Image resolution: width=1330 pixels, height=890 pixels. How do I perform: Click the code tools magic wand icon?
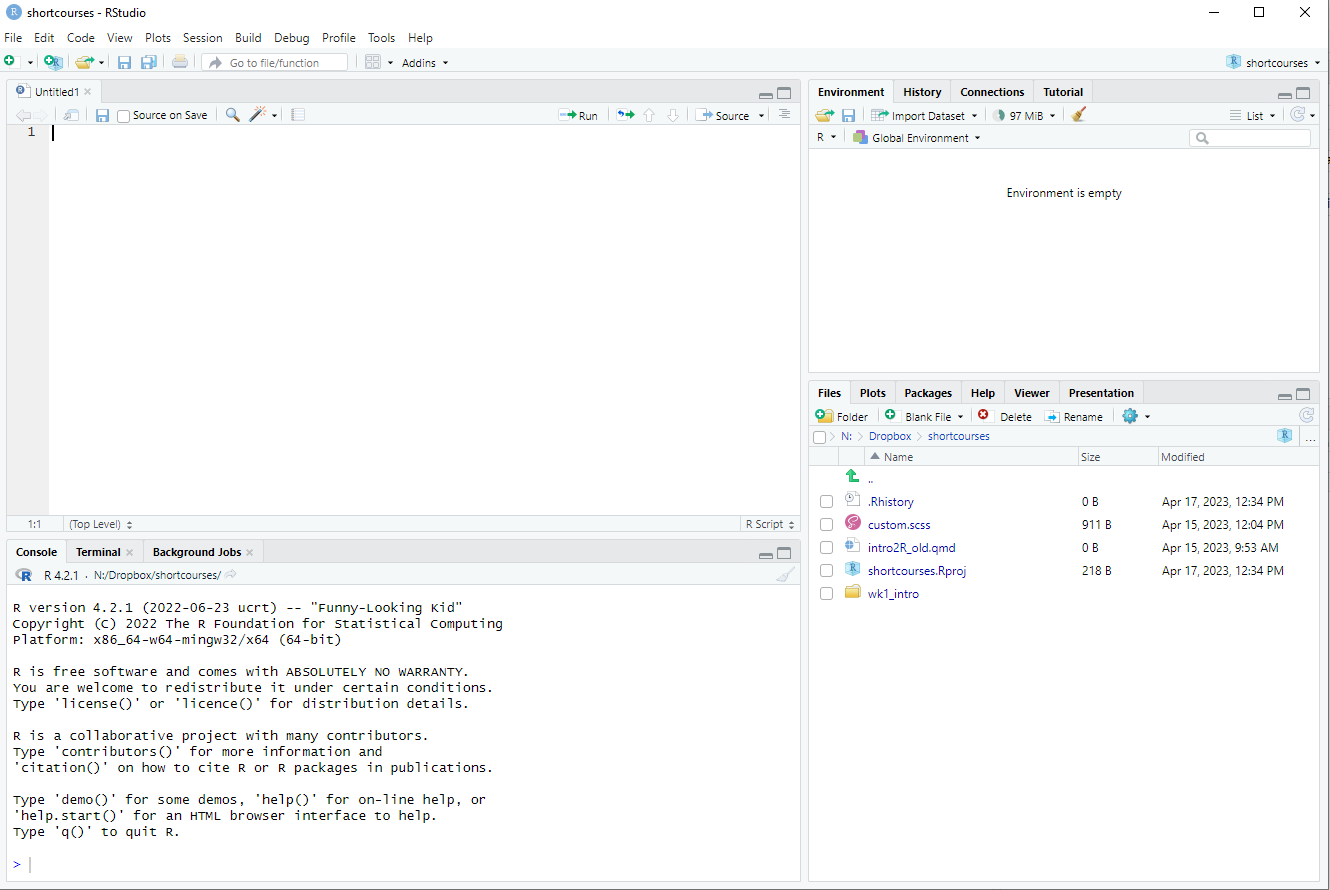click(x=258, y=115)
